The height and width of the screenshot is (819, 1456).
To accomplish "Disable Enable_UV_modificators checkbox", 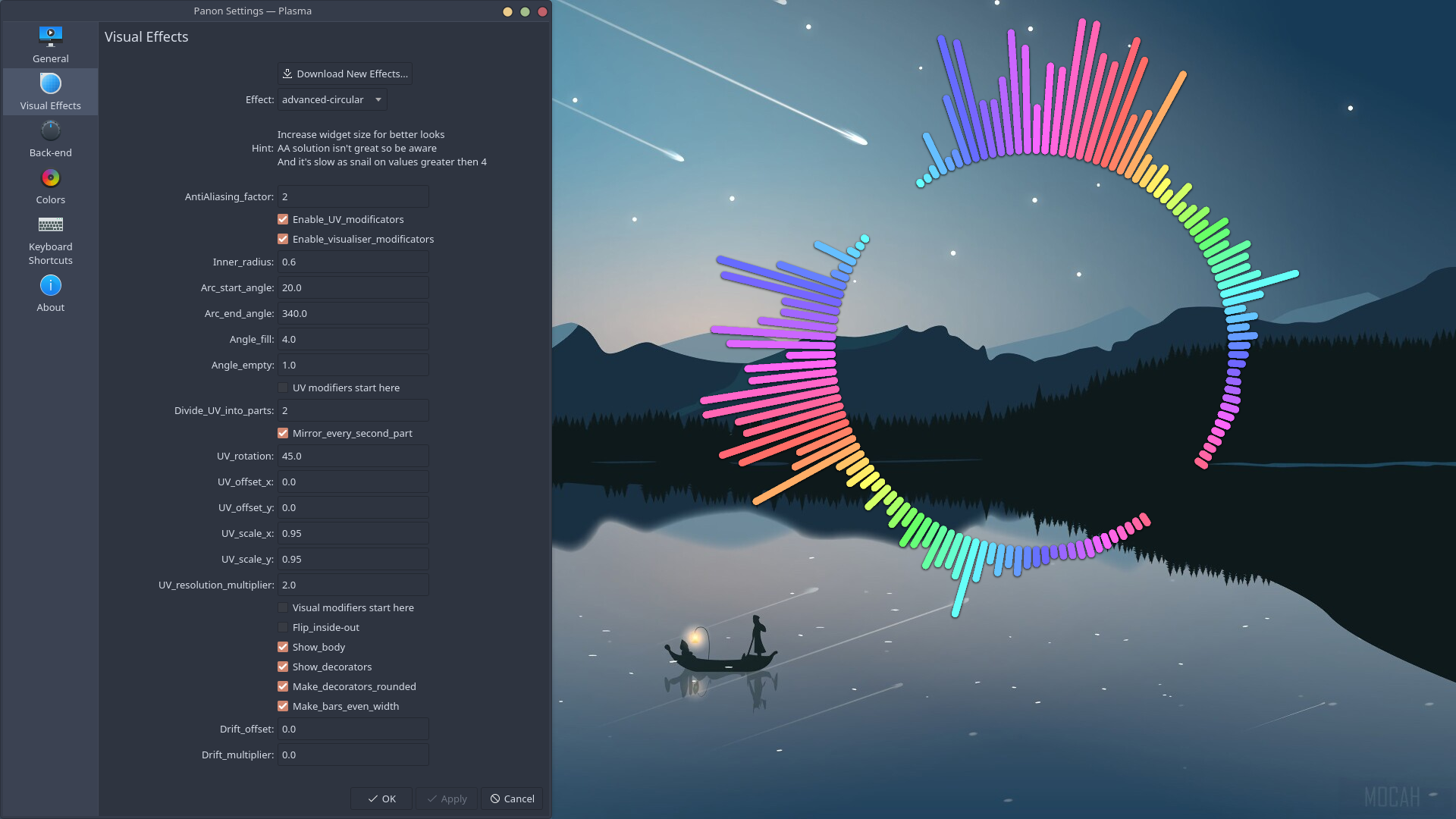I will [283, 219].
